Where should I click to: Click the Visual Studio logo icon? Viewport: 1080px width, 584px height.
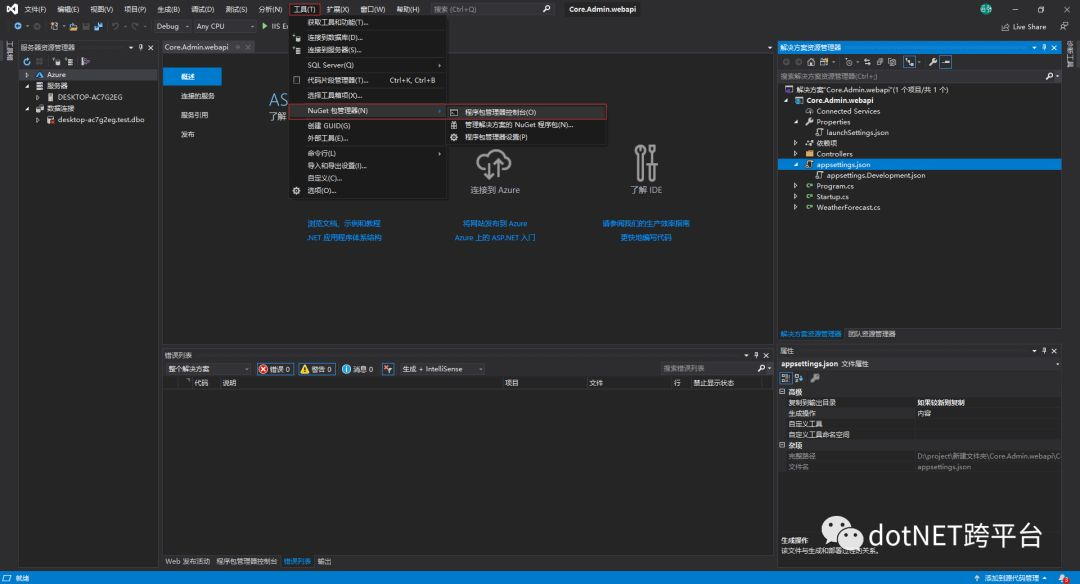[x=12, y=9]
